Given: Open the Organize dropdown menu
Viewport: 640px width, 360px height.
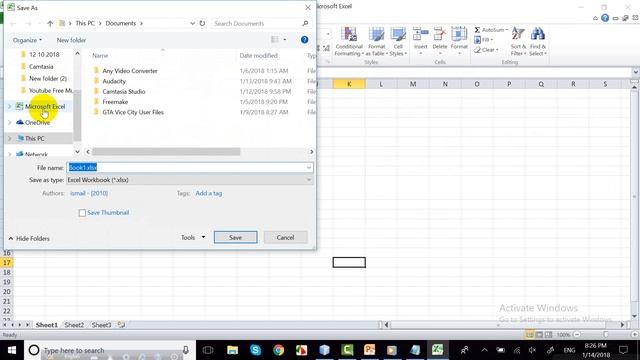Looking at the screenshot, I should (x=27, y=40).
